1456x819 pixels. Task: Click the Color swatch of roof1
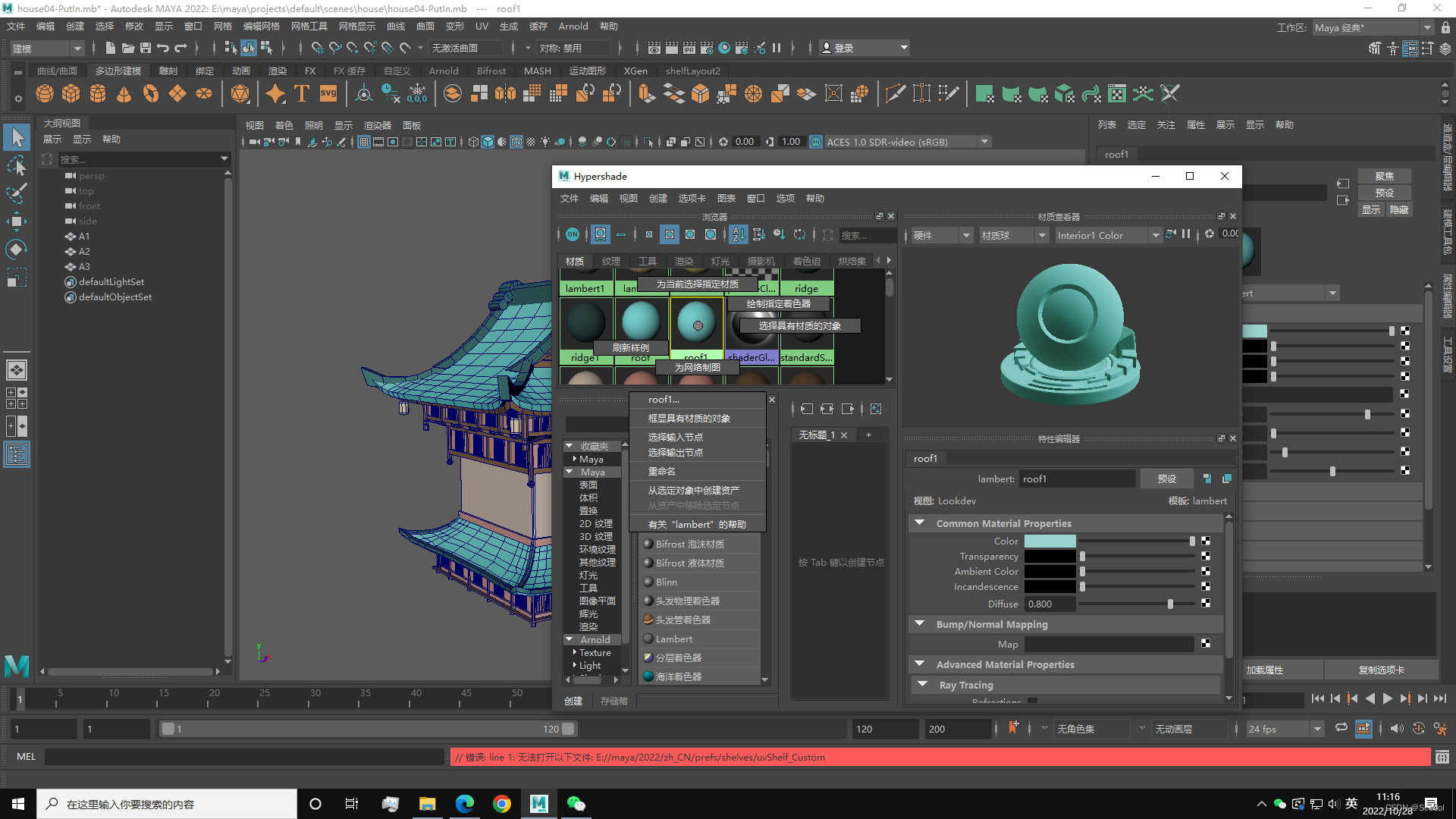click(x=1050, y=541)
